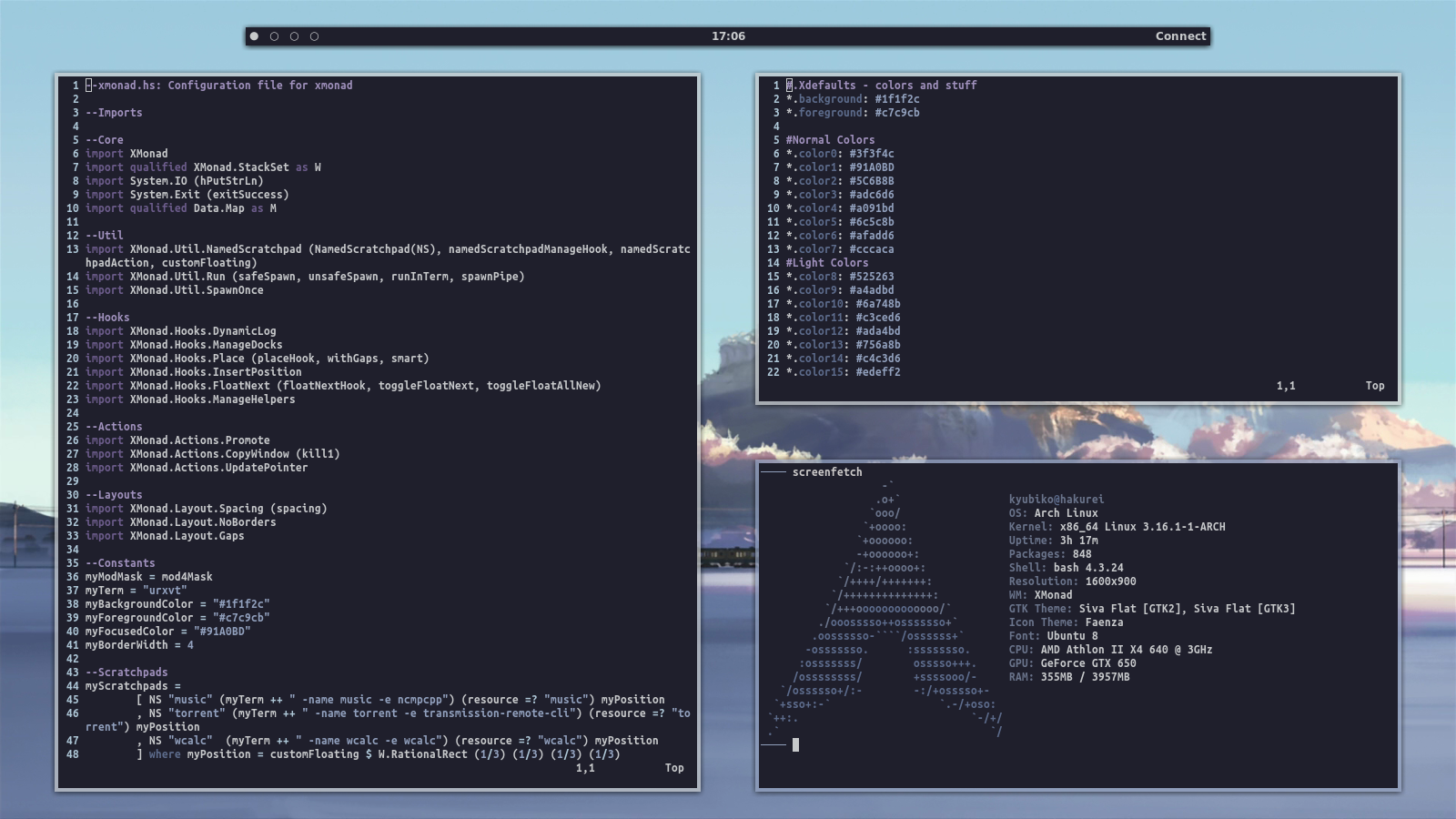Click the XMonad.Actions.CopyWindow import line
Screen dimensions: 1456x819
click(x=213, y=454)
